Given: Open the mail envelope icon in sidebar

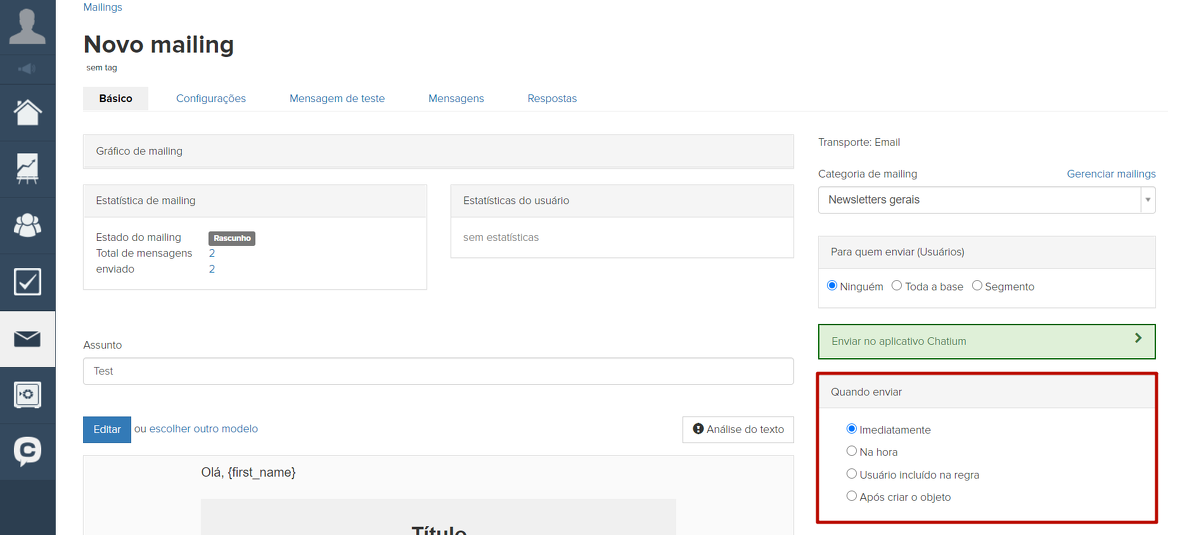Looking at the screenshot, I should 27,339.
